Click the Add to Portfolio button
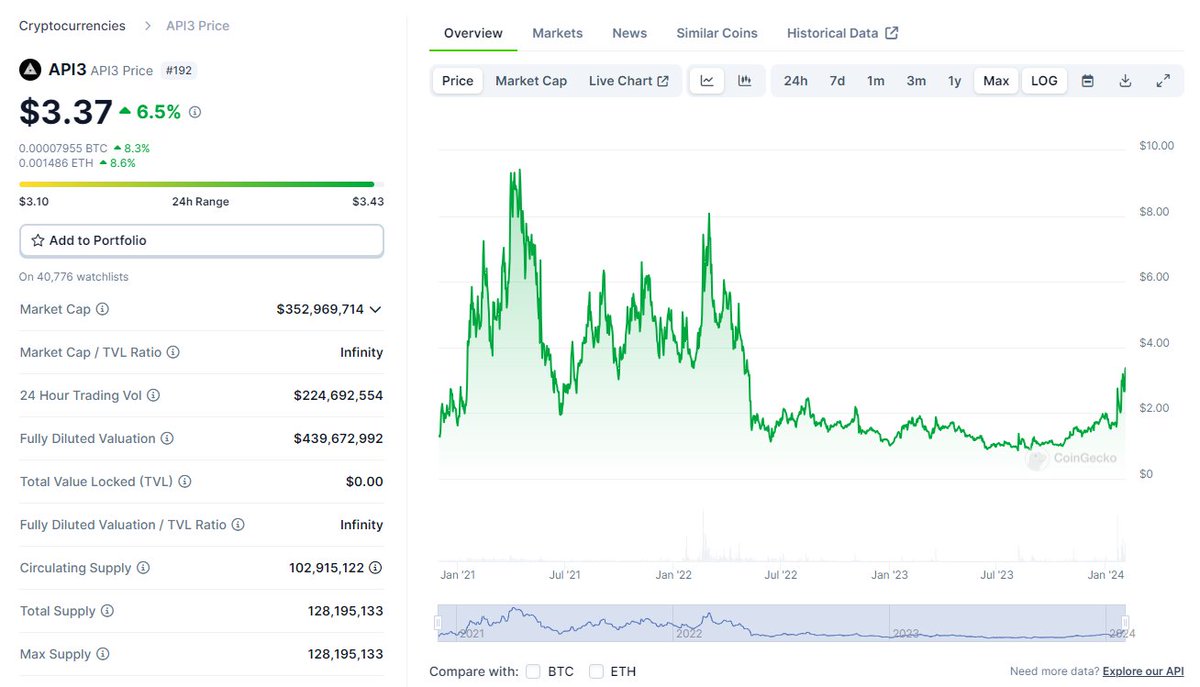 201,241
